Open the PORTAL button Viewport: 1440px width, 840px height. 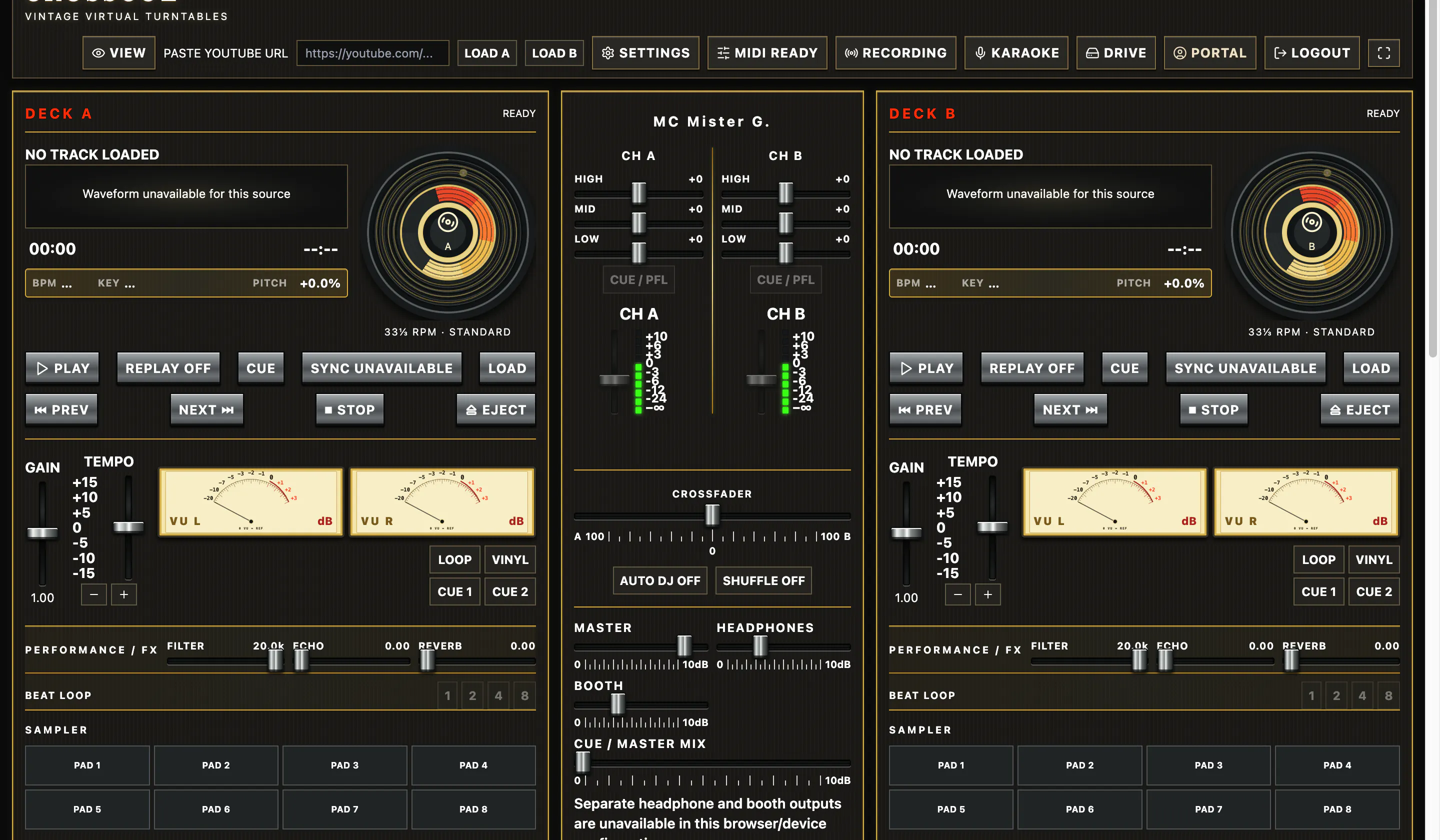(1209, 53)
